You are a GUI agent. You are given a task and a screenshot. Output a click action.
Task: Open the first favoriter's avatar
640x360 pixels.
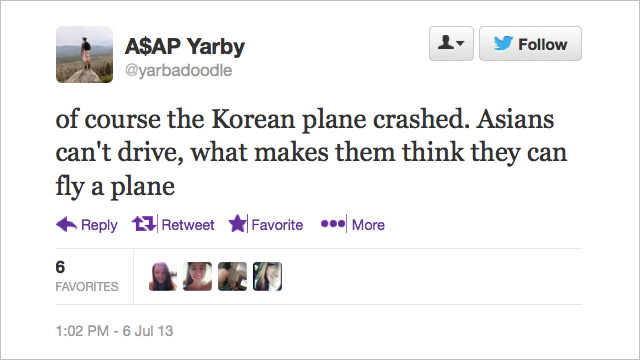click(x=162, y=276)
